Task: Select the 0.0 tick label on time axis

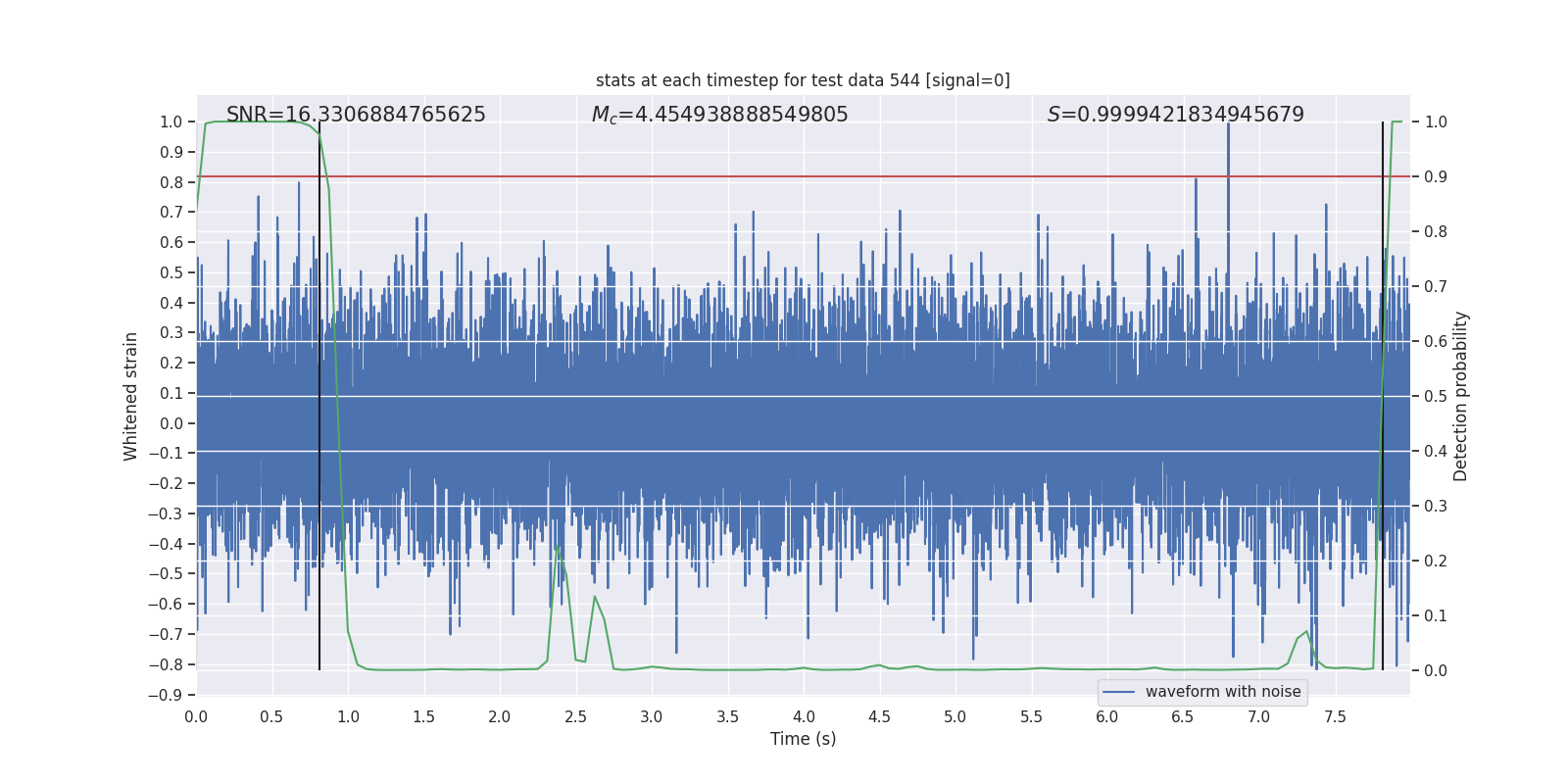Action: (x=196, y=716)
